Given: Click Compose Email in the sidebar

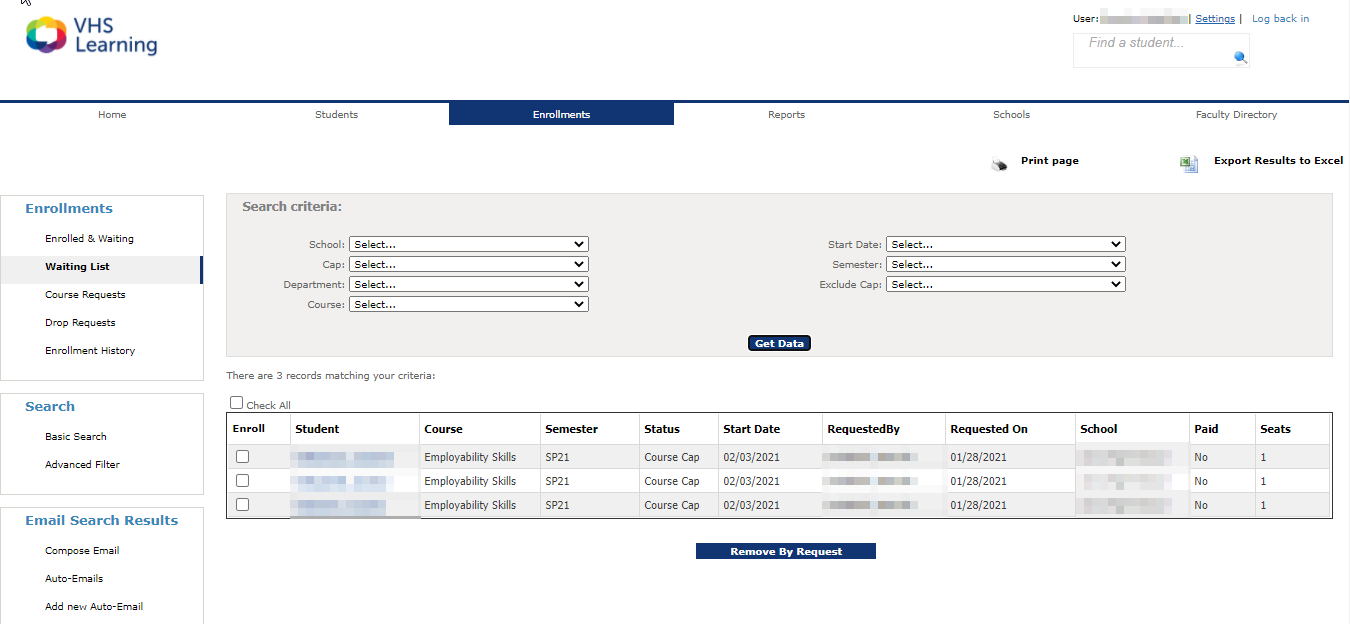Looking at the screenshot, I should pos(82,551).
